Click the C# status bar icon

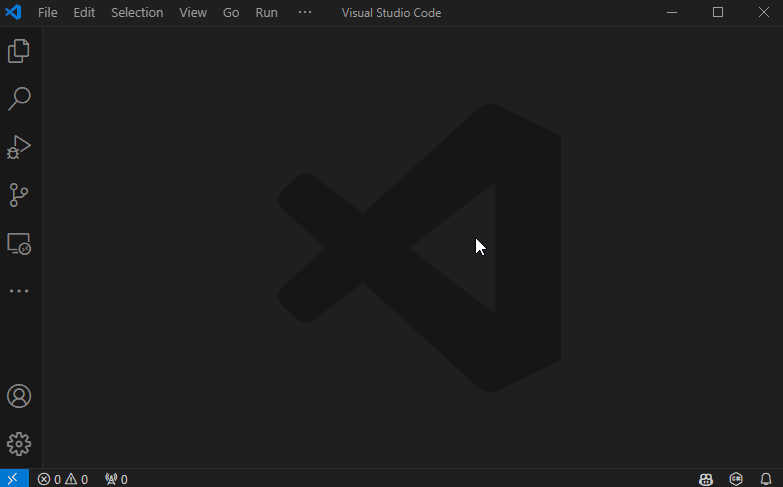736,479
